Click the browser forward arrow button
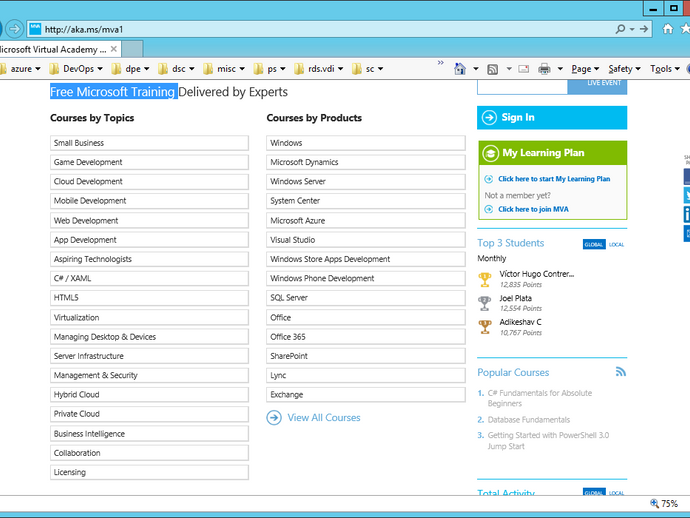 tap(15, 29)
